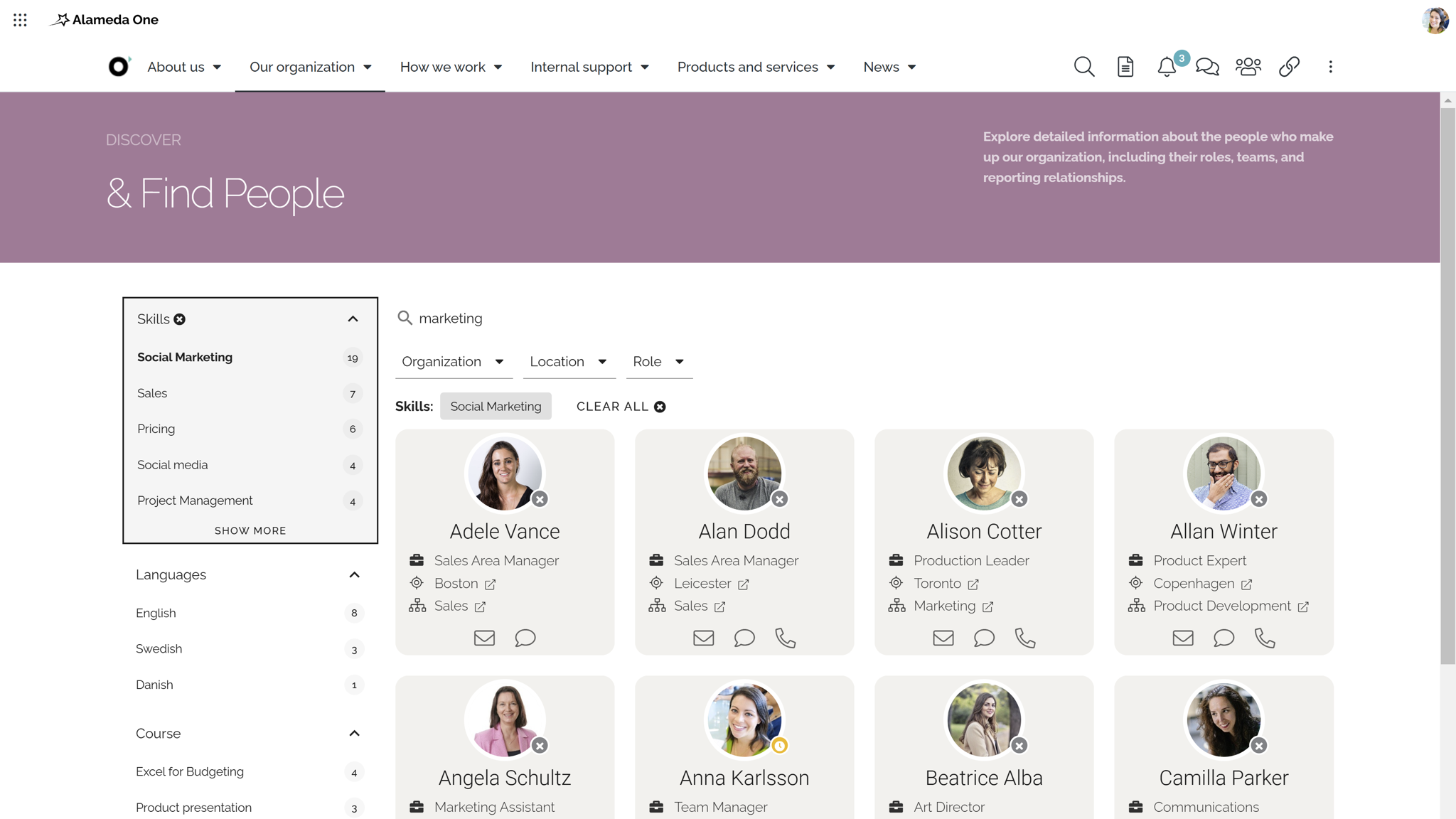
Task: Open Alameda One home link
Action: [105, 20]
